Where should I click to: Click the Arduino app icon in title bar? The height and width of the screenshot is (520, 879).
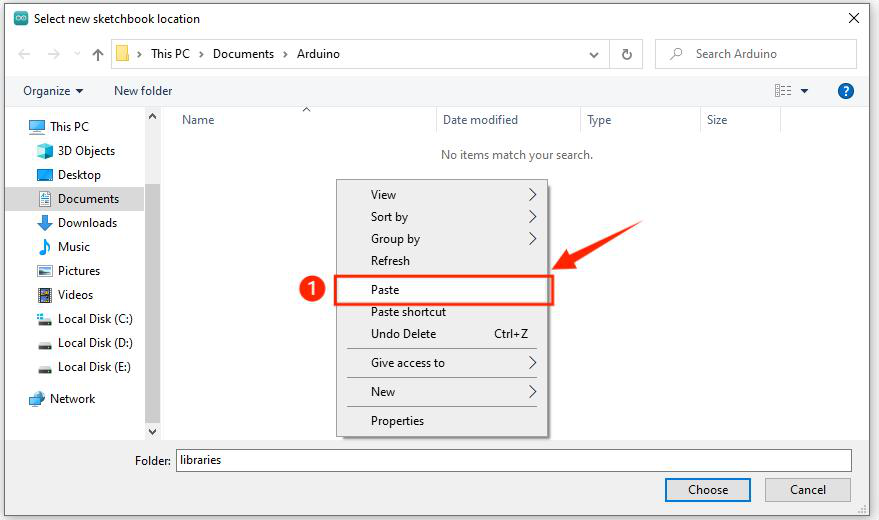[21, 18]
